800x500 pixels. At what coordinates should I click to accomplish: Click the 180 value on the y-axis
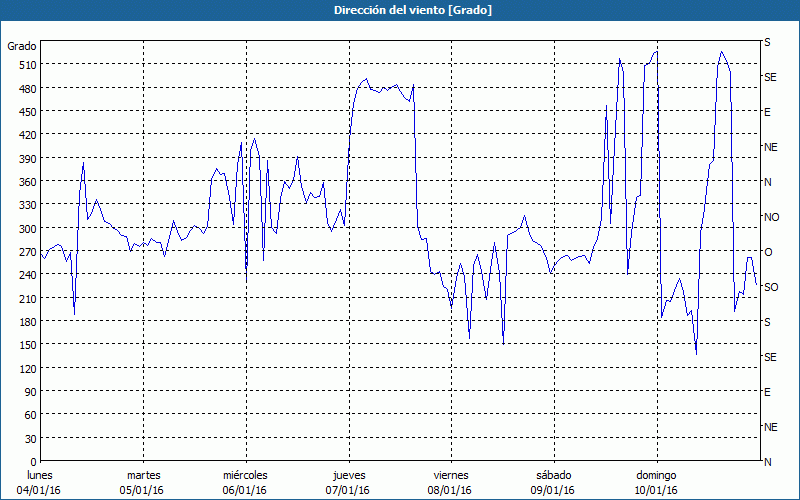26,322
